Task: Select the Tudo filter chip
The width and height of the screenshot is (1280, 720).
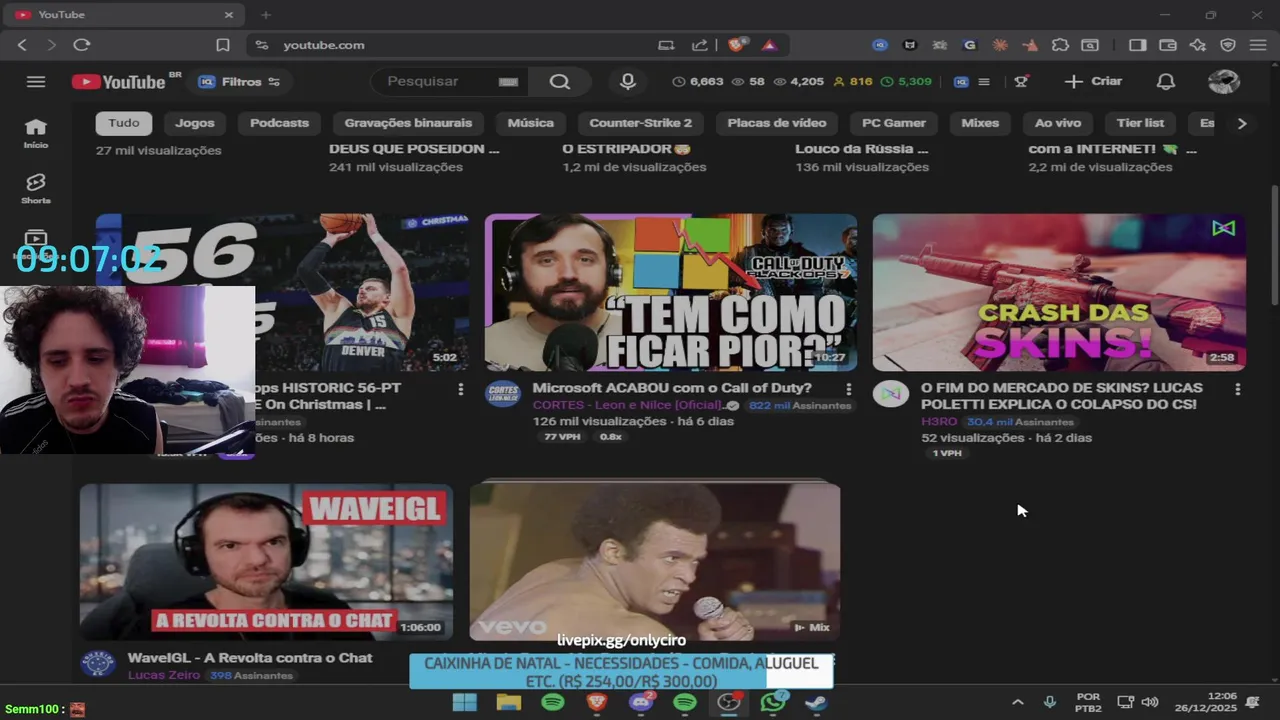Action: point(124,123)
